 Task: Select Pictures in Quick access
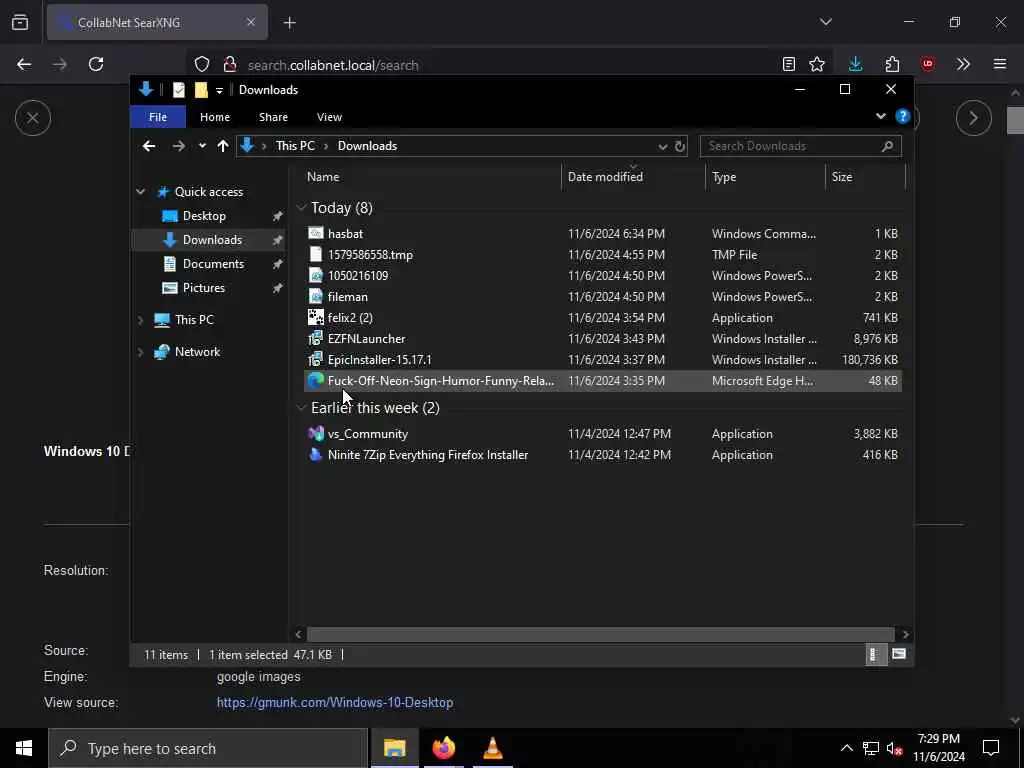[x=203, y=287]
